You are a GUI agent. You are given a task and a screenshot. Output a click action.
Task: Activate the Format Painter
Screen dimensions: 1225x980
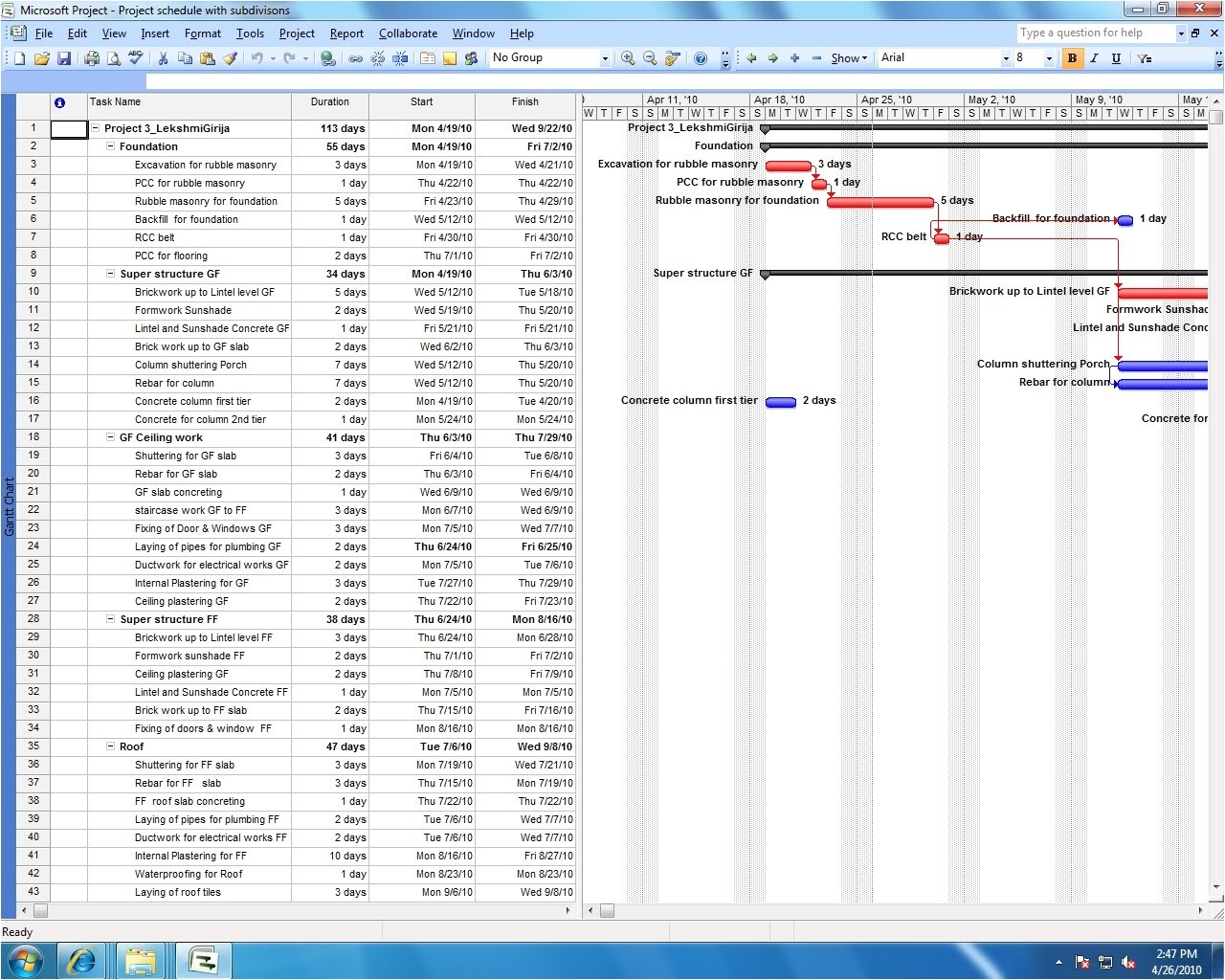(230, 58)
